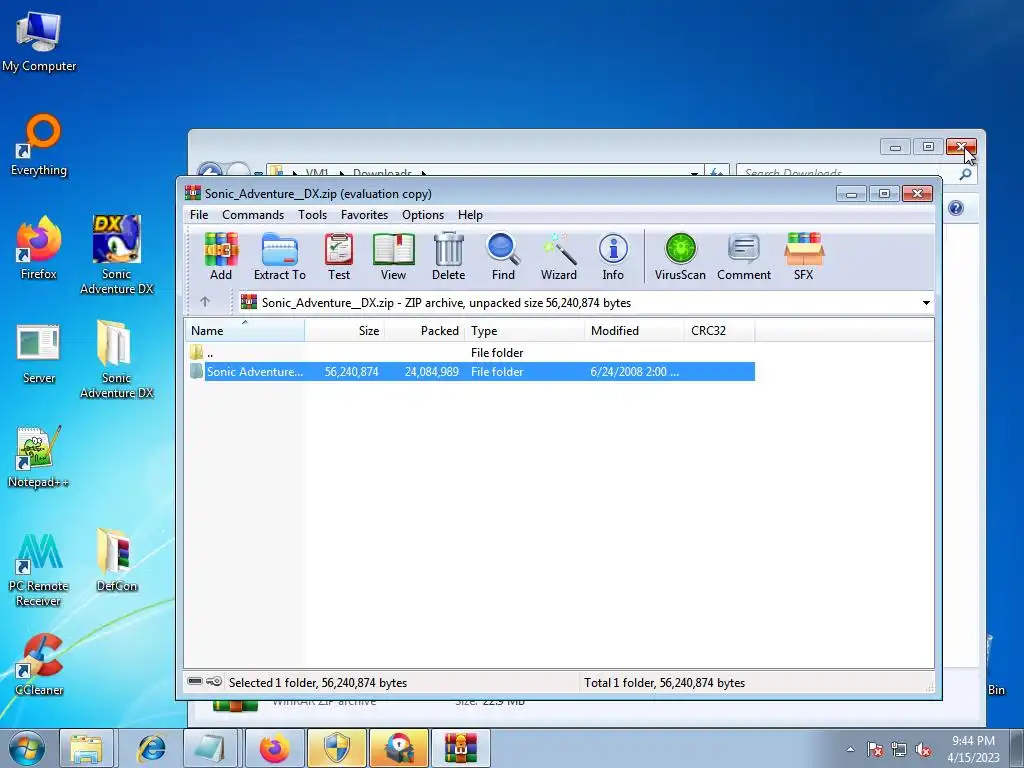Run the Test archive tool

point(339,256)
